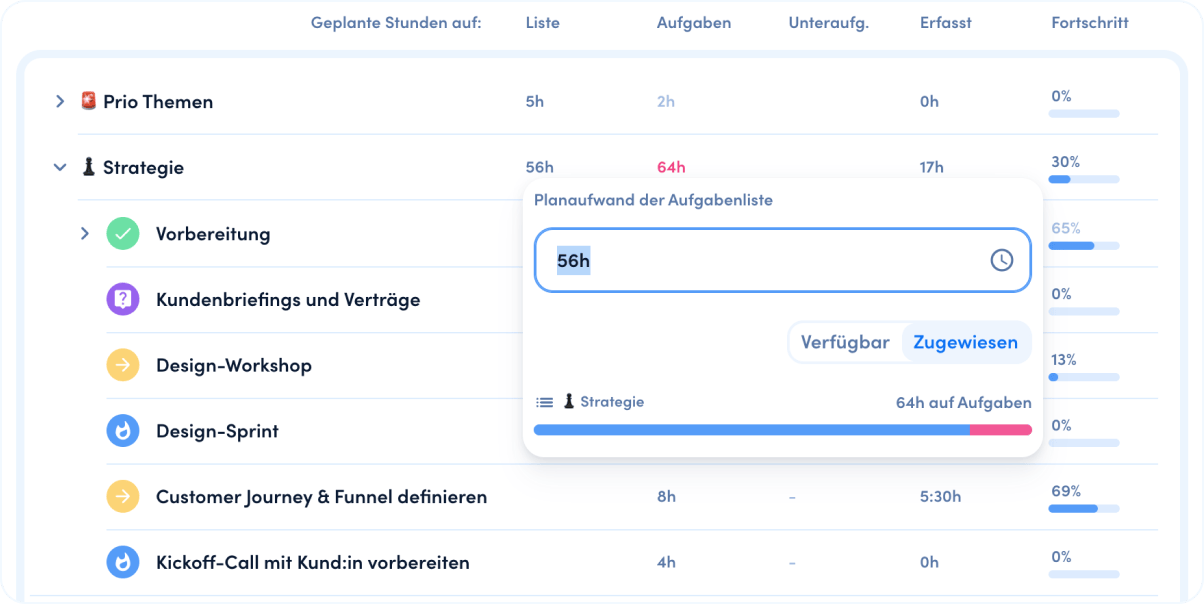Viewport: 1204px width, 604px height.
Task: Click the blue-pink allocation bar in popup
Action: pyautogui.click(x=783, y=430)
